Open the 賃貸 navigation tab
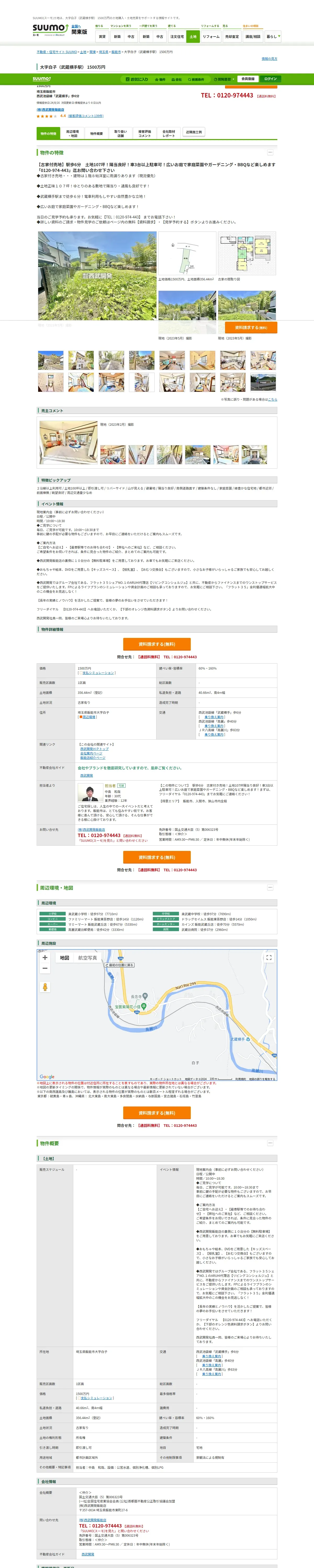This screenshot has width=314, height=1568. point(102,37)
